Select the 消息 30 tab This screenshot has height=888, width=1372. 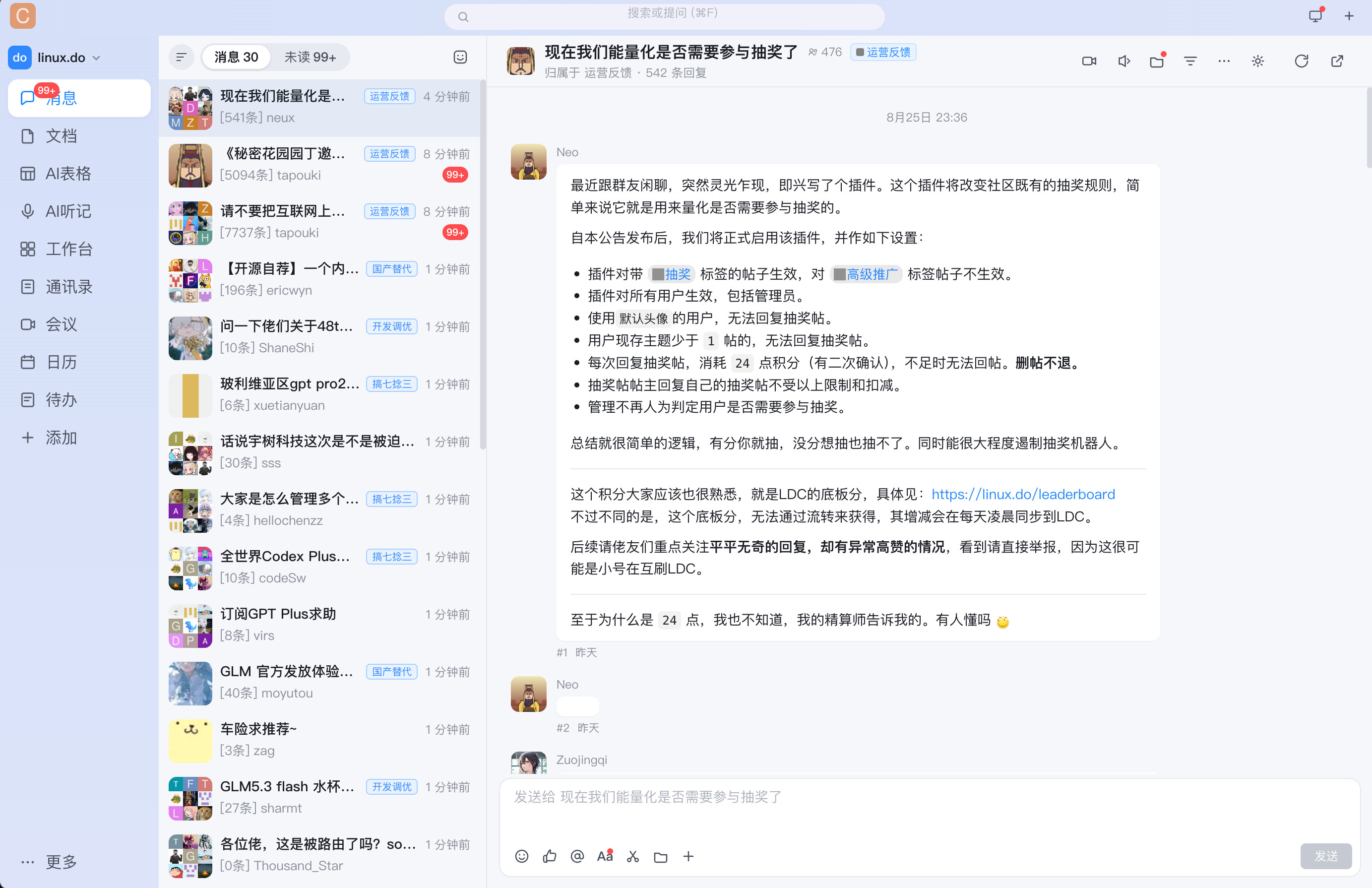pos(236,57)
